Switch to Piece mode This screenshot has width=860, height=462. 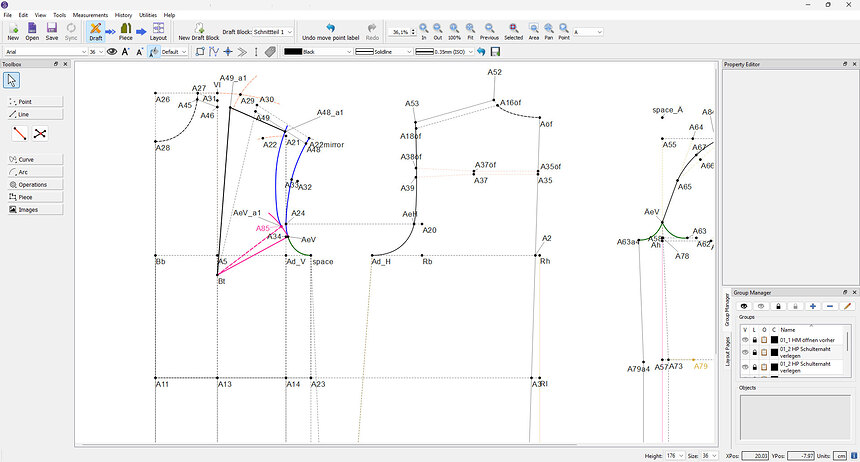click(x=126, y=31)
